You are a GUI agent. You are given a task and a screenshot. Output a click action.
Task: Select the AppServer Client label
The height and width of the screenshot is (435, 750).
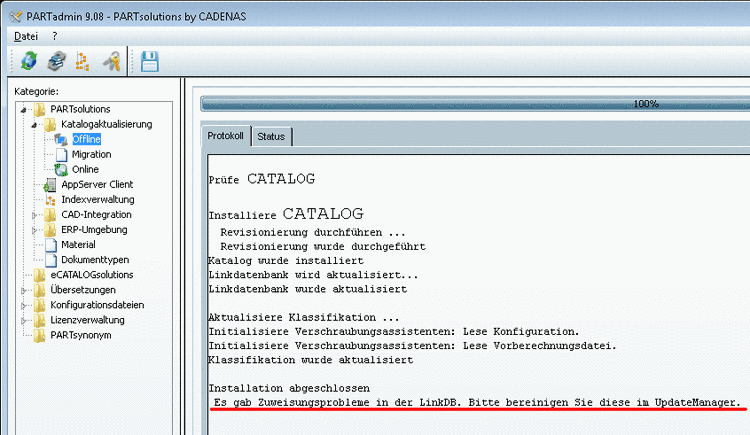click(x=97, y=185)
